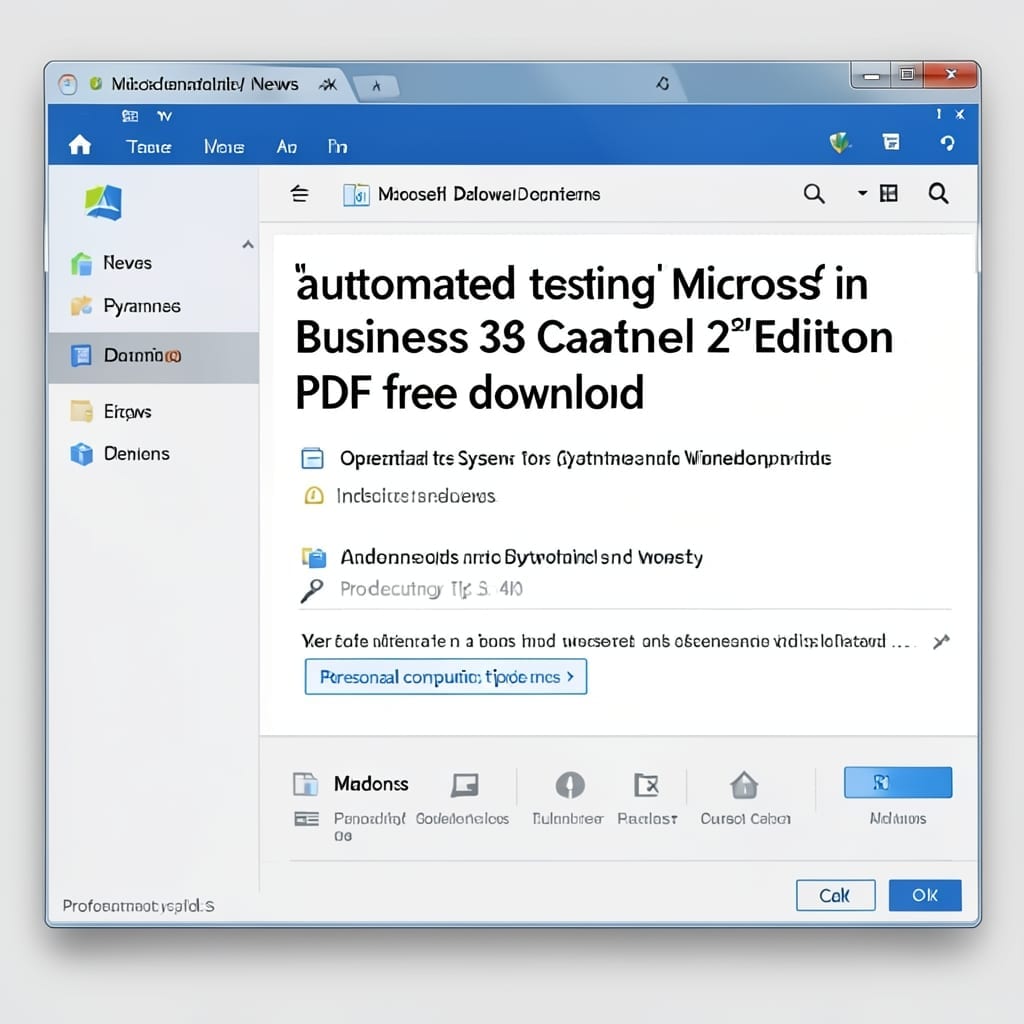Screen dimensions: 1024x1024
Task: Open the second small browser tab
Action: tap(376, 86)
